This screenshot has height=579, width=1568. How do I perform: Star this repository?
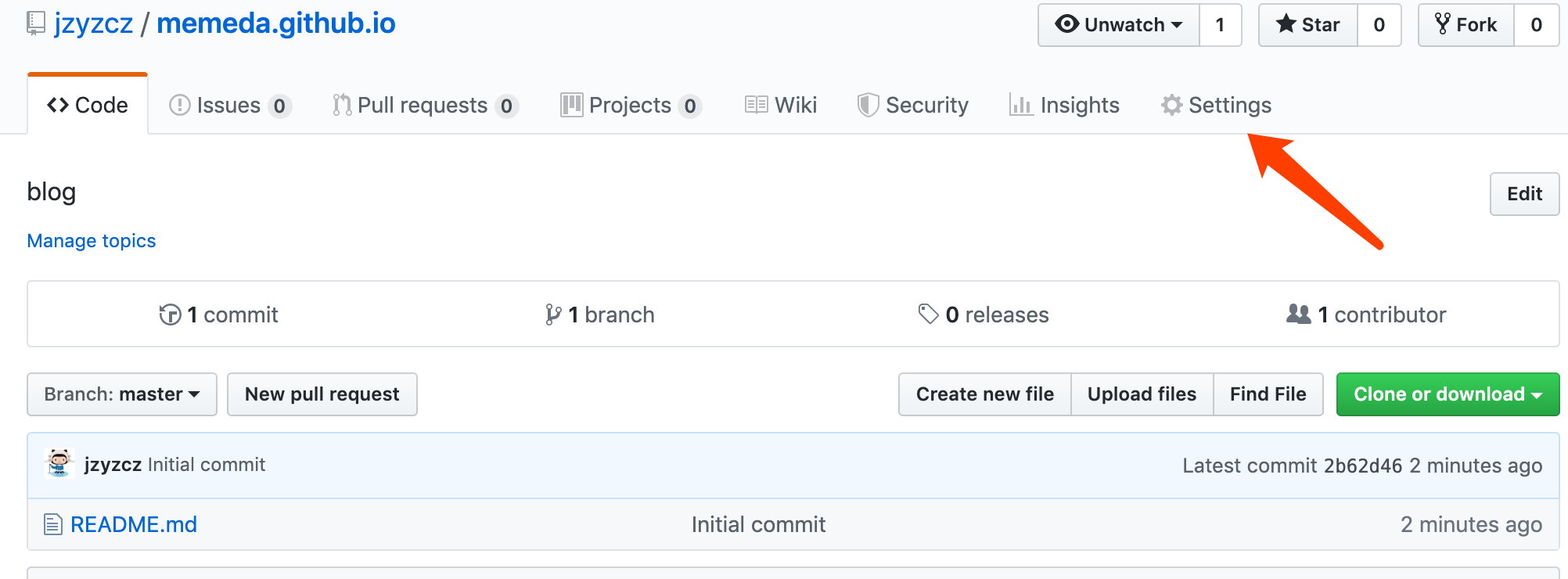[x=1308, y=25]
